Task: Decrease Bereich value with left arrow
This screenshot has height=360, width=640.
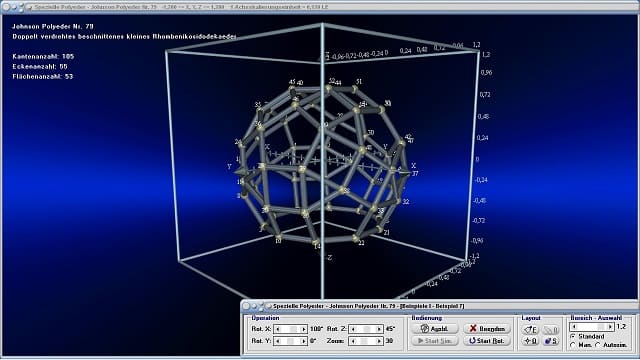Action: coord(574,327)
